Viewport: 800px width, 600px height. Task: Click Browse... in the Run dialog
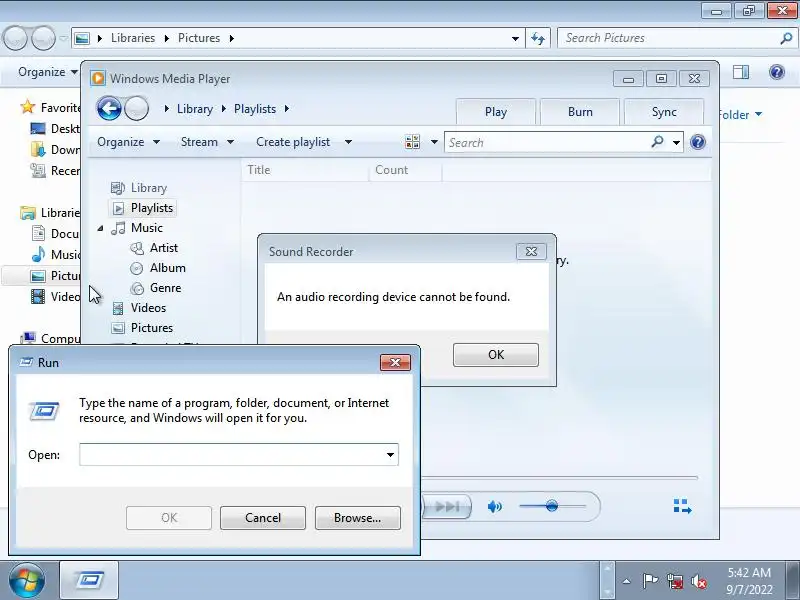(x=358, y=518)
